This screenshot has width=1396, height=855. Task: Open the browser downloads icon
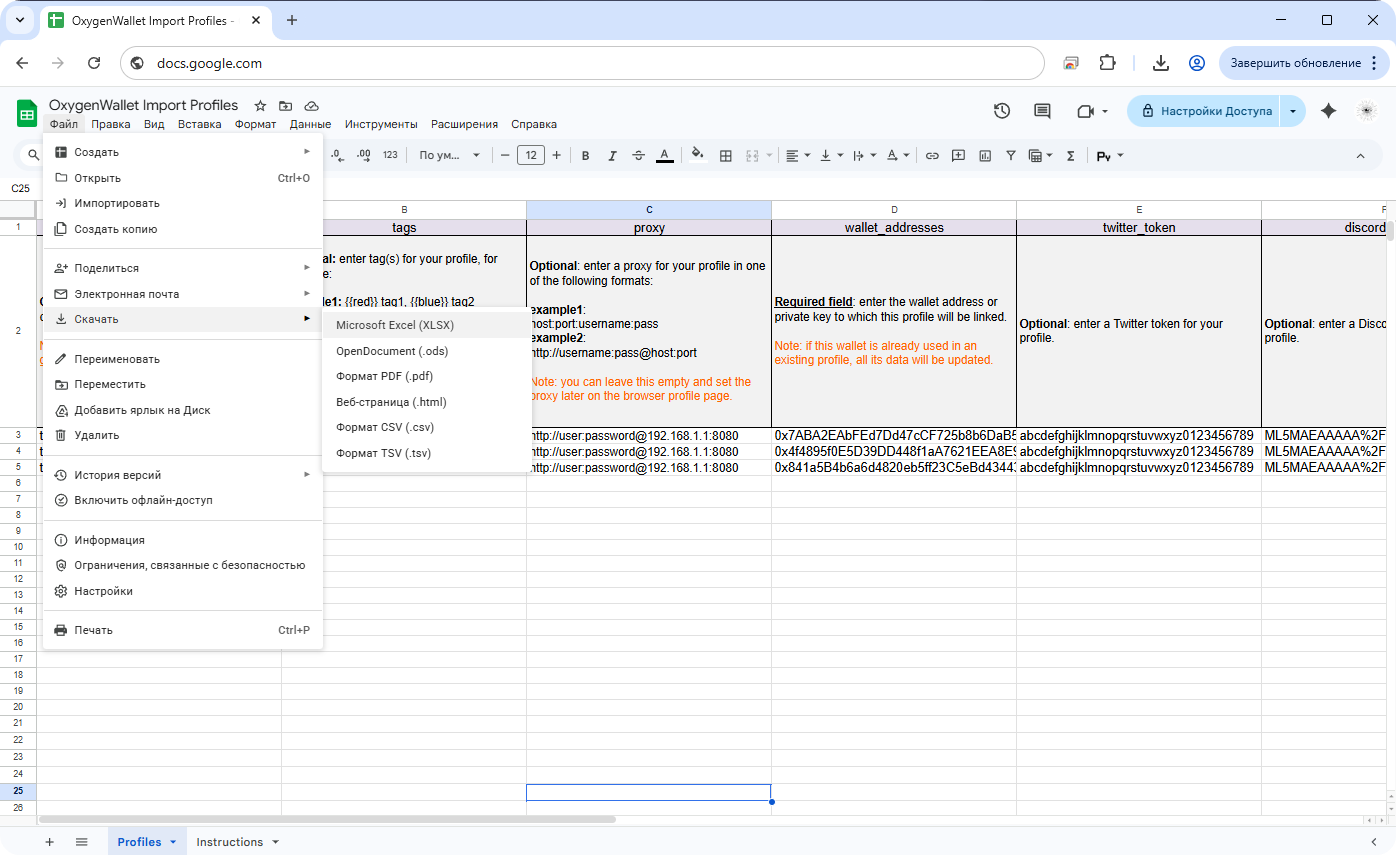coord(1161,63)
